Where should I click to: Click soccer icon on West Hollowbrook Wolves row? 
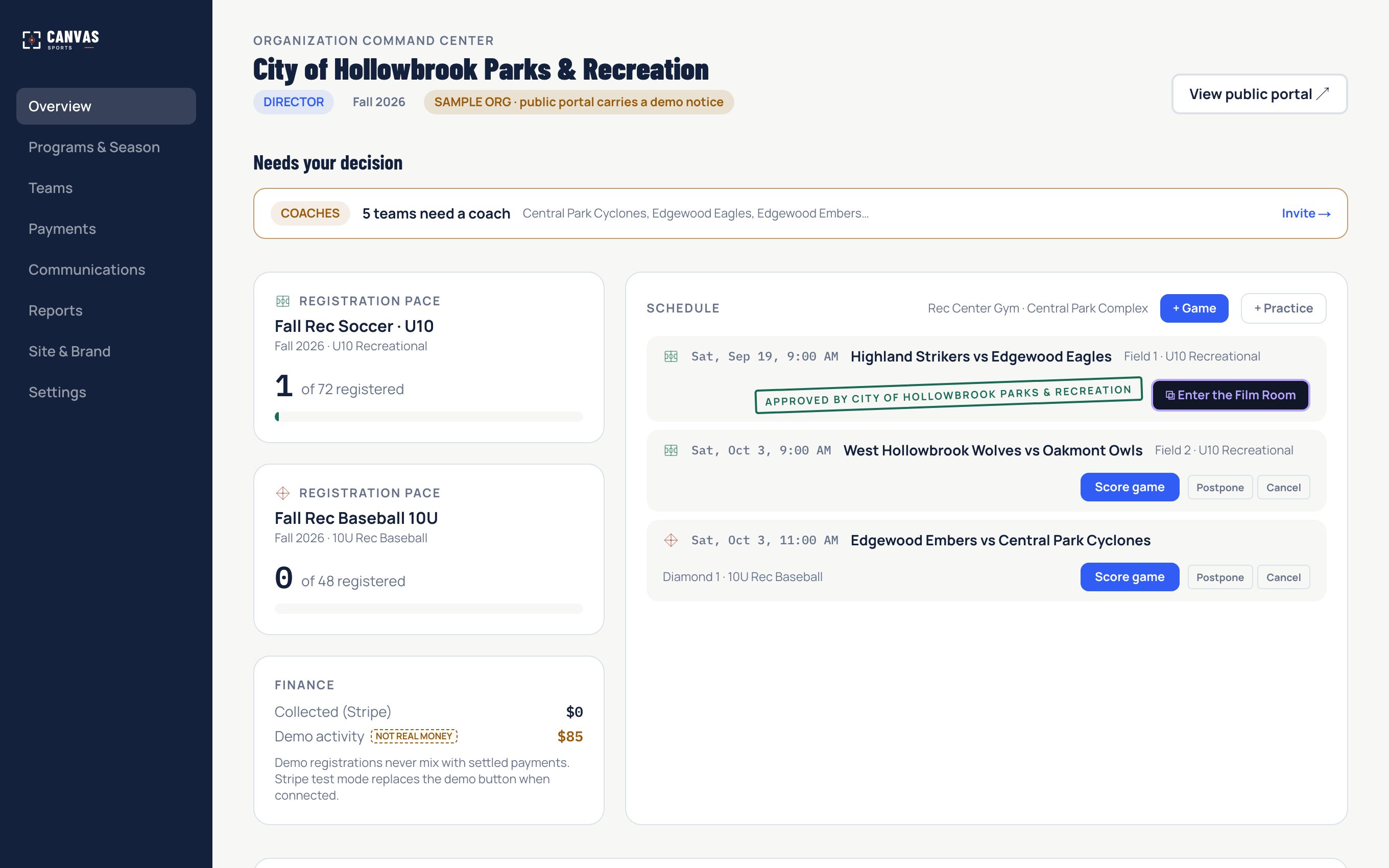[671, 451]
